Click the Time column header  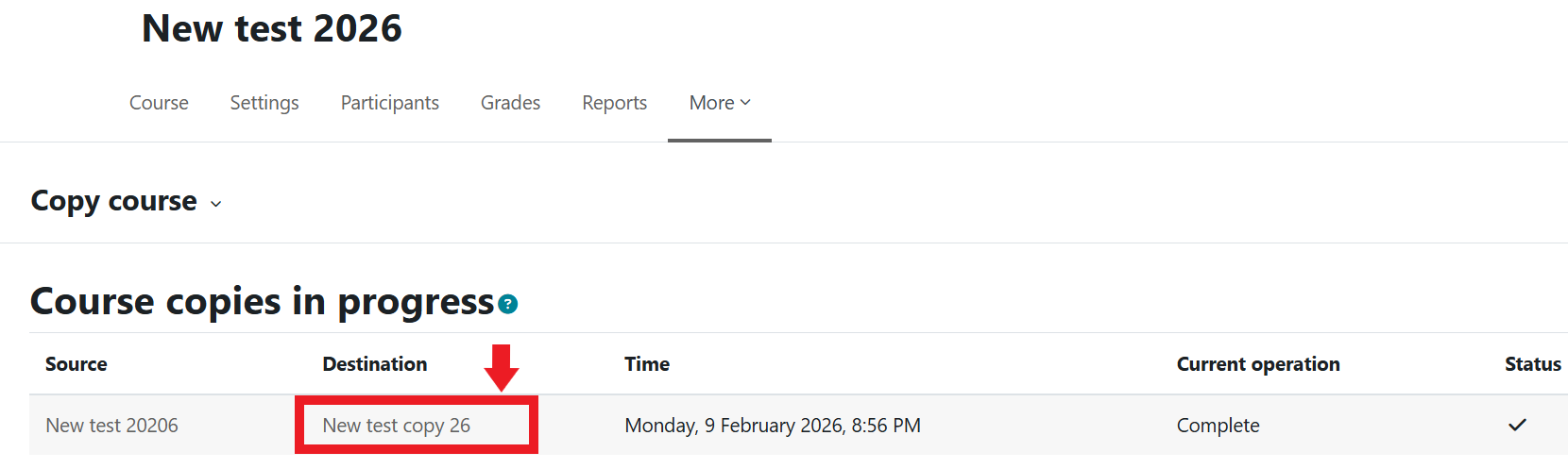click(647, 364)
